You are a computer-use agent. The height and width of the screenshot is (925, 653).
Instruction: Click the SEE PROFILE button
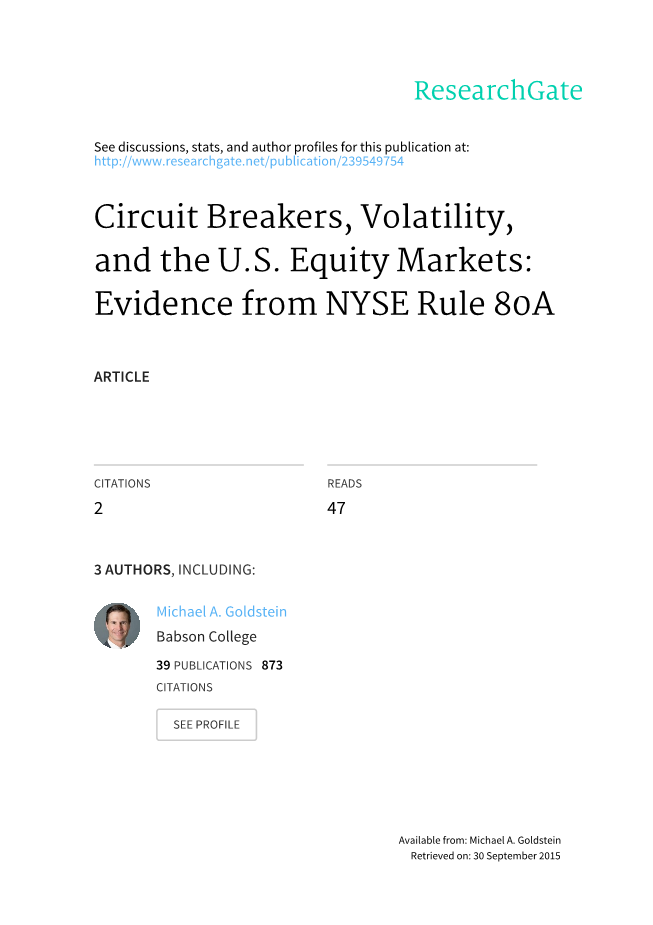point(206,724)
